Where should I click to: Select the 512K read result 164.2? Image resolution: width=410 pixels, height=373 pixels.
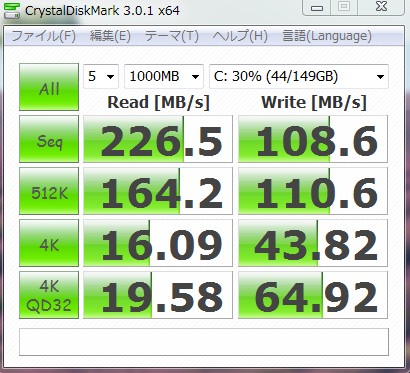158,191
